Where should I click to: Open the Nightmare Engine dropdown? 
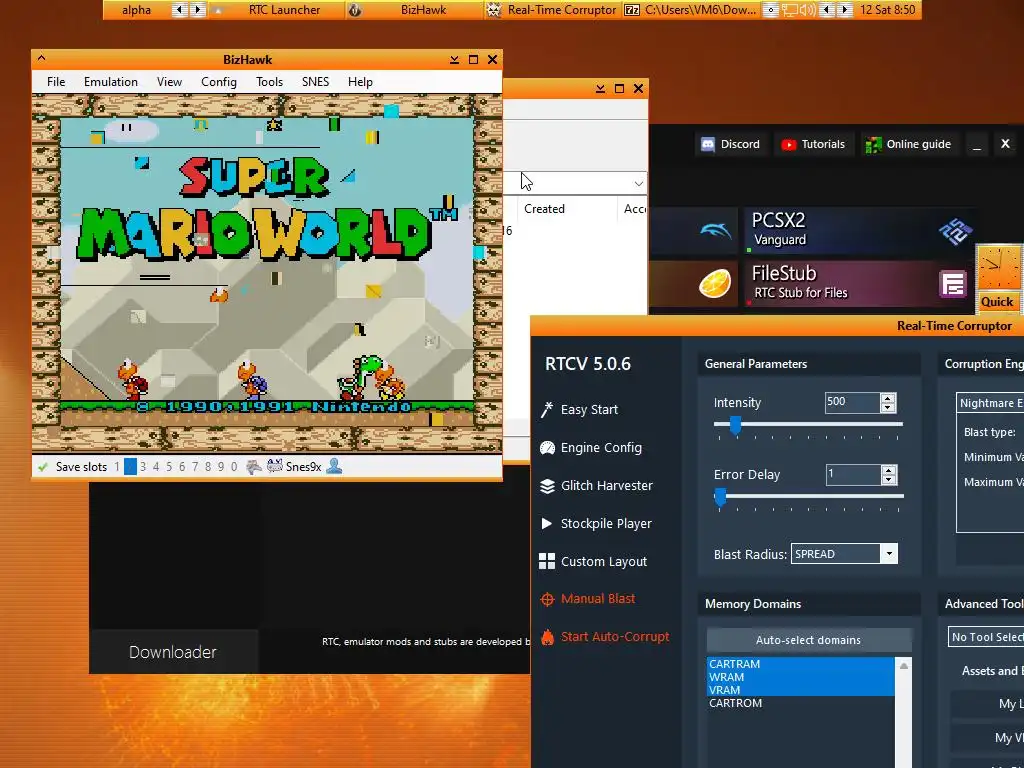tap(989, 403)
